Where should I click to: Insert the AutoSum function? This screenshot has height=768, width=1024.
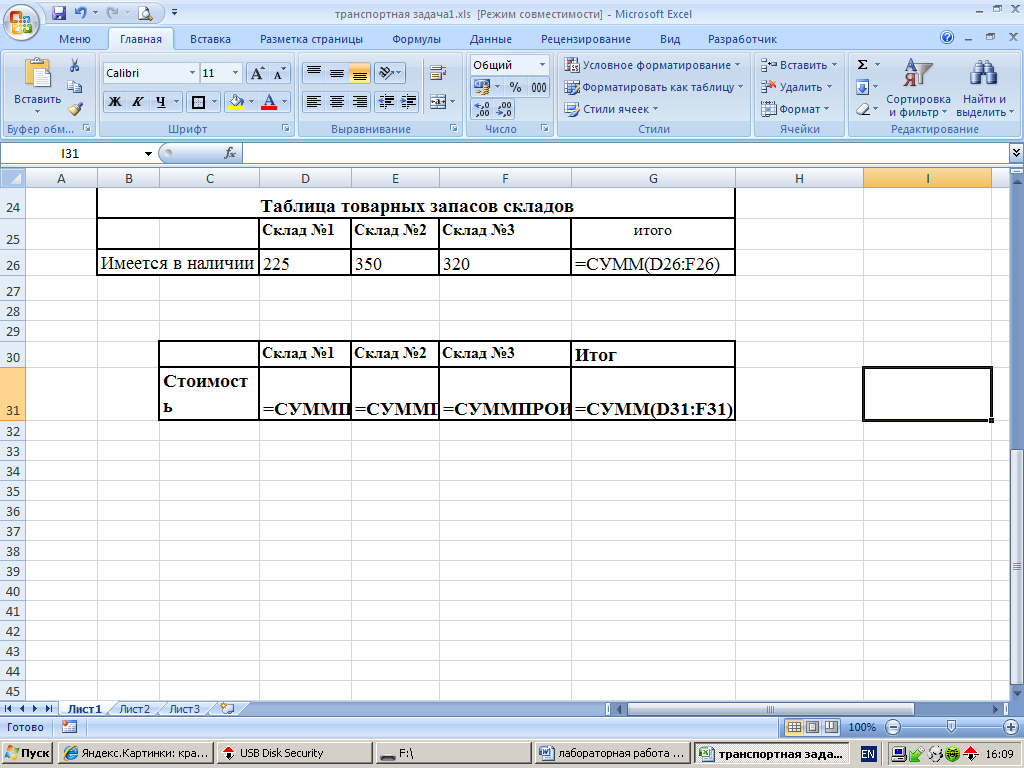862,65
